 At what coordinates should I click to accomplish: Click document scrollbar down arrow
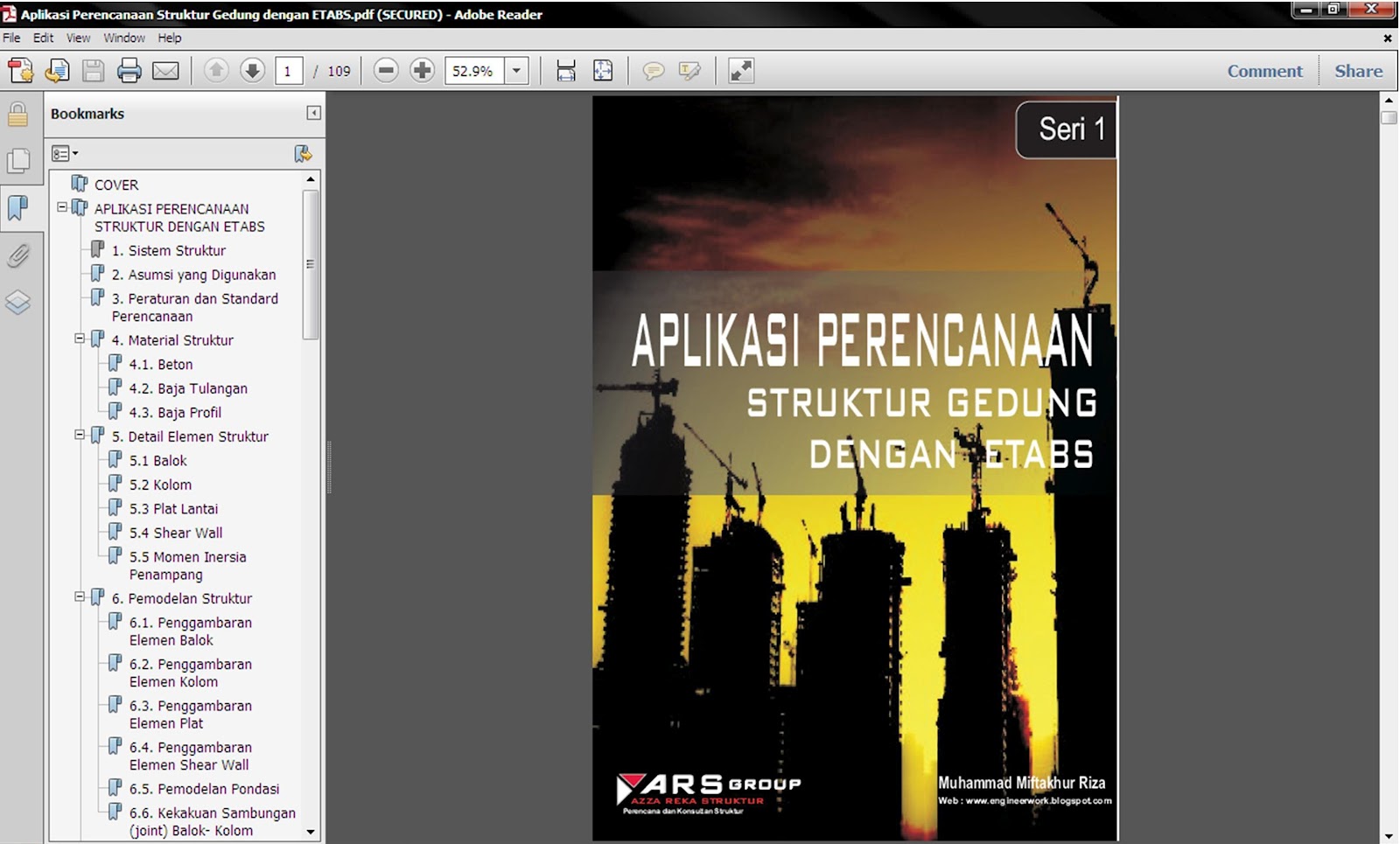[x=1389, y=837]
